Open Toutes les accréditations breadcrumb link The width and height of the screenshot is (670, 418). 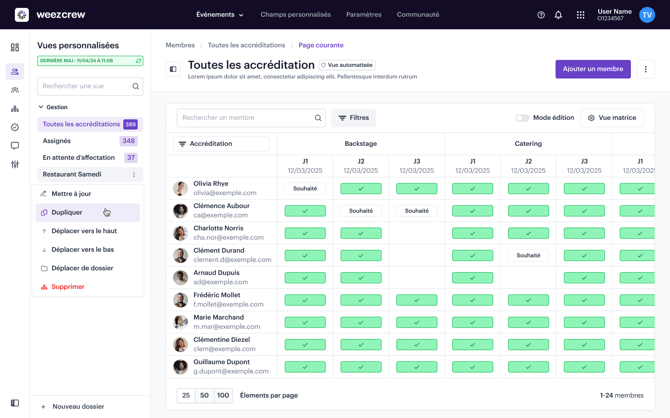coord(246,45)
